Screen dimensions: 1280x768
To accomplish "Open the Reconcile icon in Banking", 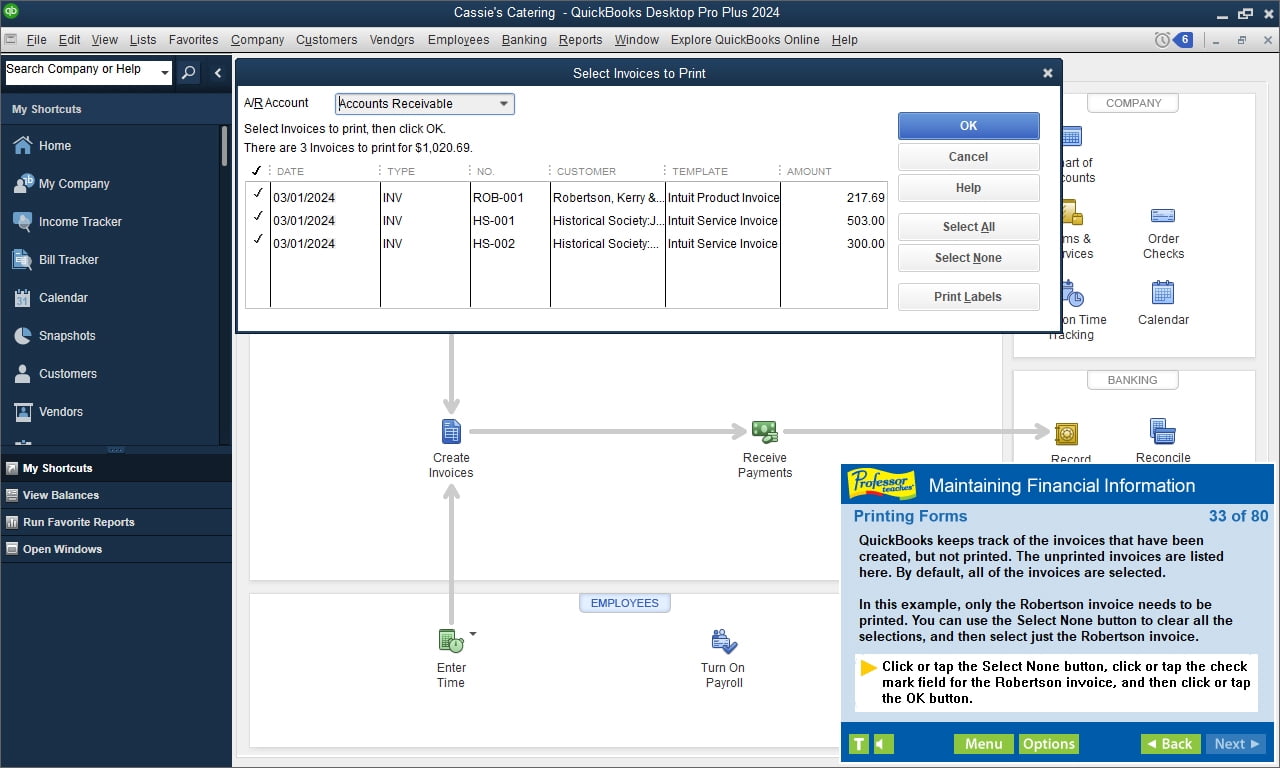I will click(x=1163, y=431).
